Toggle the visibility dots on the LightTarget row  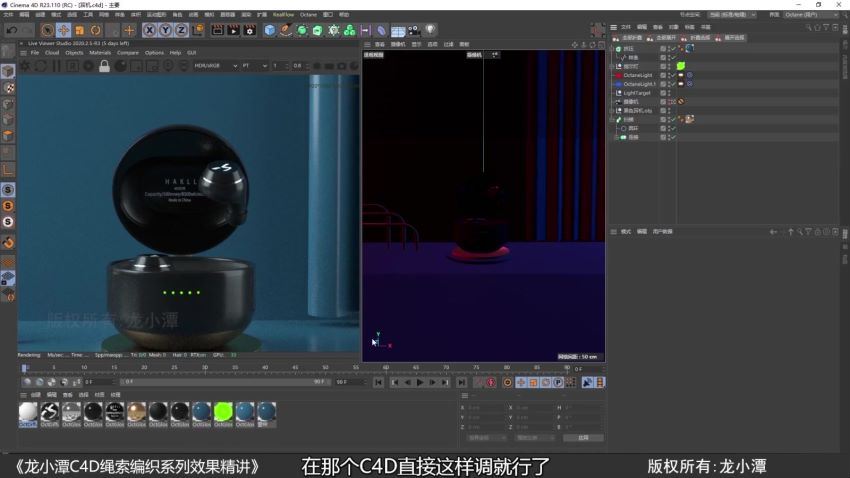(x=669, y=93)
